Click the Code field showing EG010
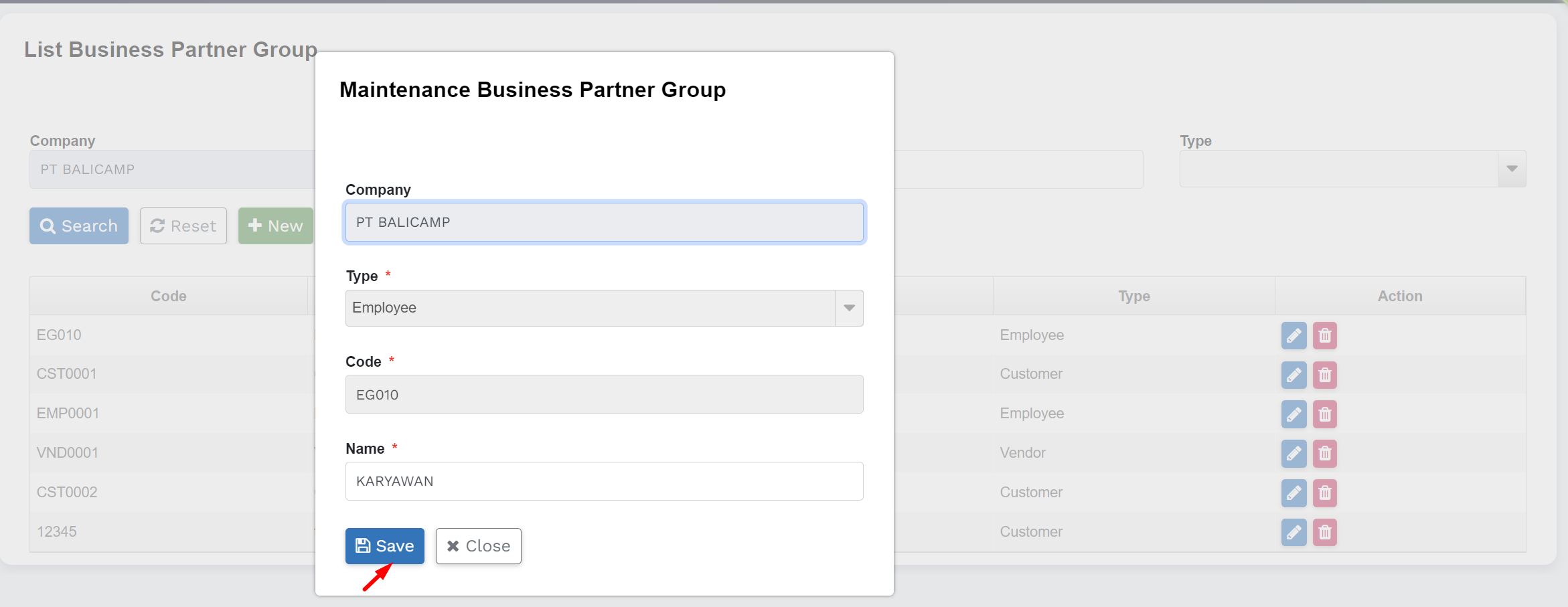1568x607 pixels. [x=604, y=394]
